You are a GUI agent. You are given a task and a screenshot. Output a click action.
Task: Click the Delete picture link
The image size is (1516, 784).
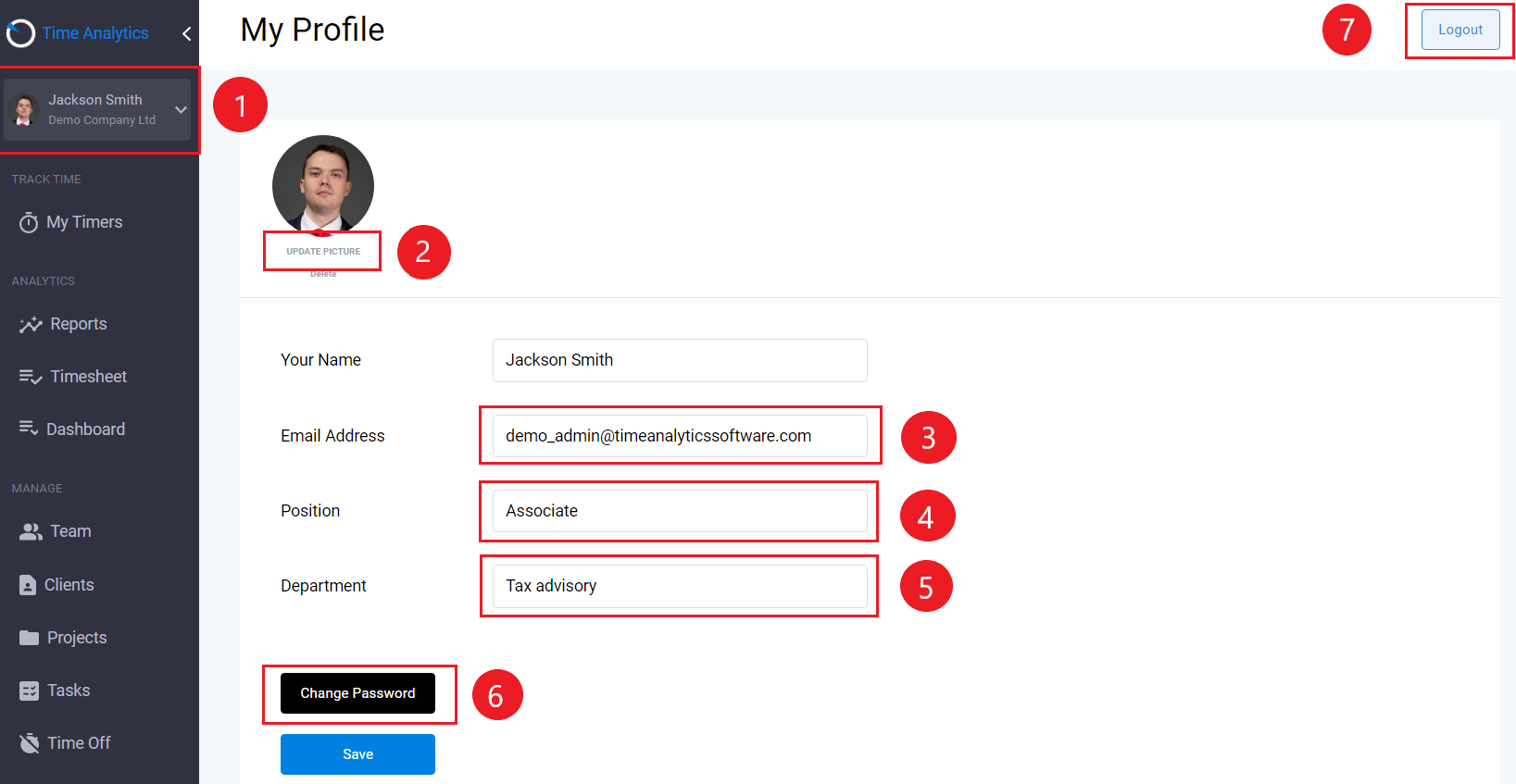(x=323, y=274)
